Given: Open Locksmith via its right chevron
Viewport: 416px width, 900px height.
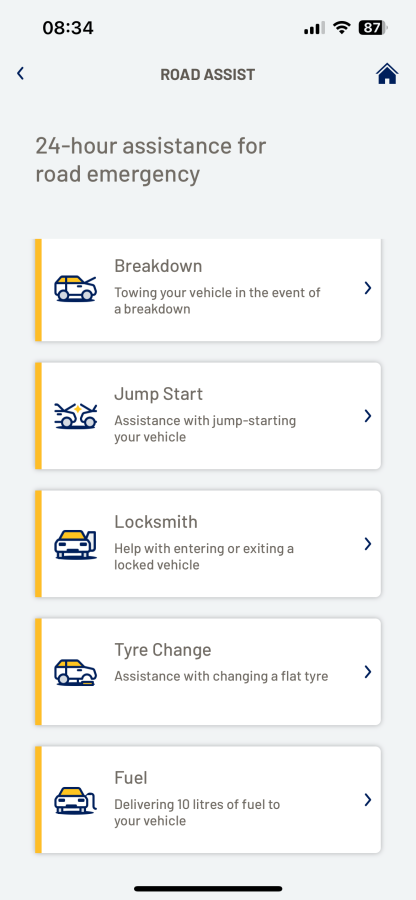Looking at the screenshot, I should [x=368, y=544].
